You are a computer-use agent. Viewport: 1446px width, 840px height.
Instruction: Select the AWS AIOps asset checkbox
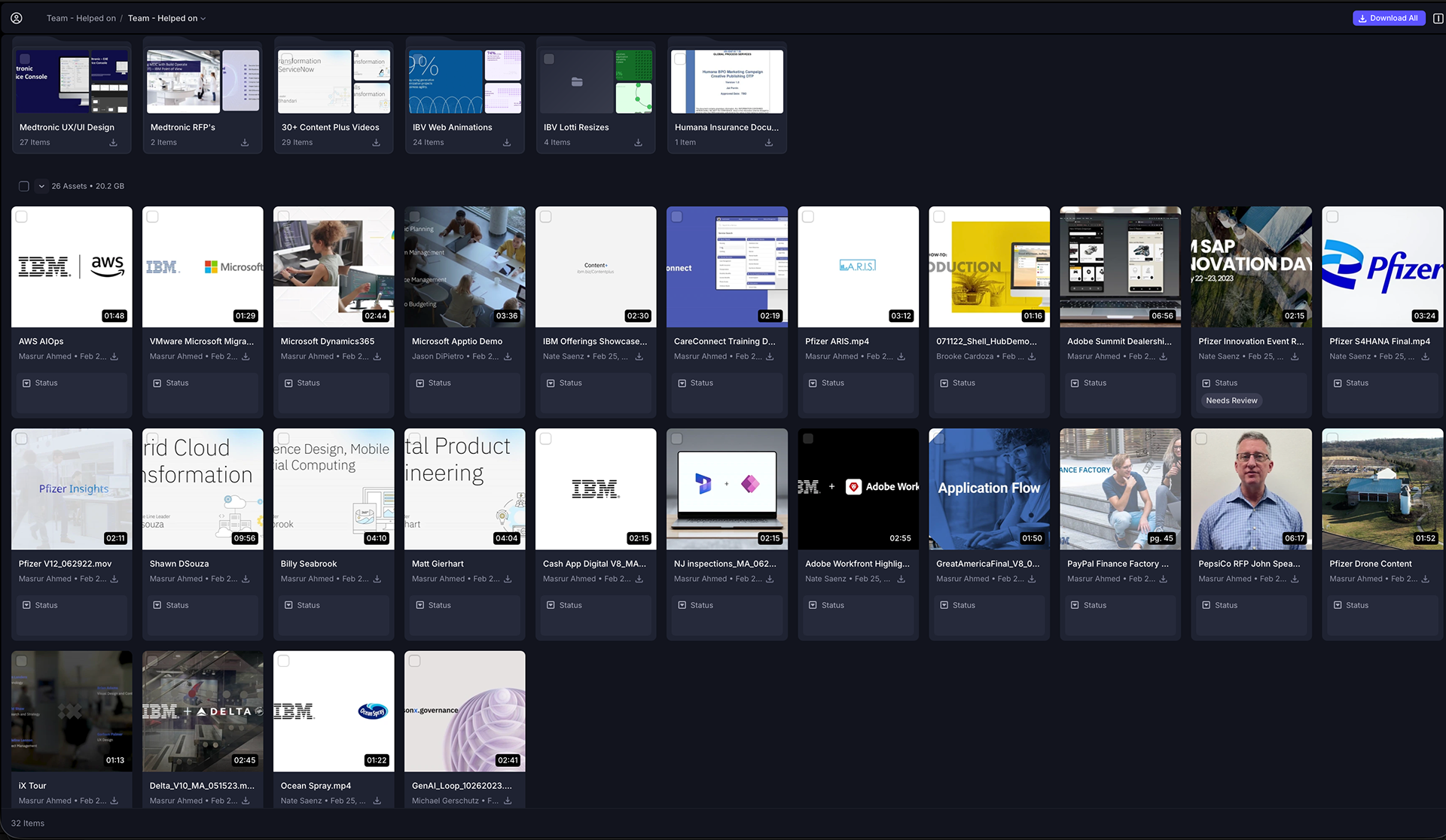pyautogui.click(x=22, y=217)
